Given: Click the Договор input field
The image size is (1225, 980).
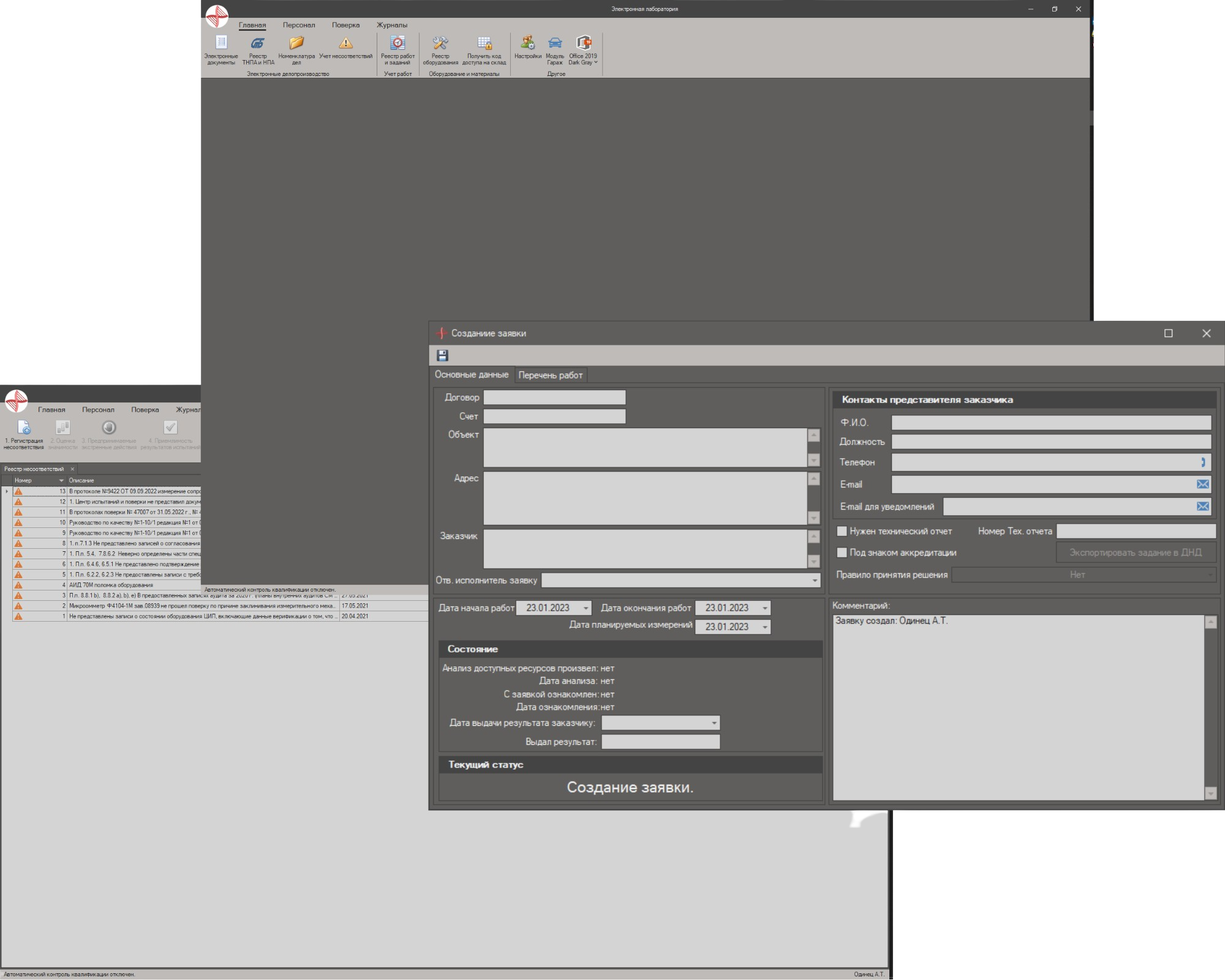Looking at the screenshot, I should coord(554,398).
